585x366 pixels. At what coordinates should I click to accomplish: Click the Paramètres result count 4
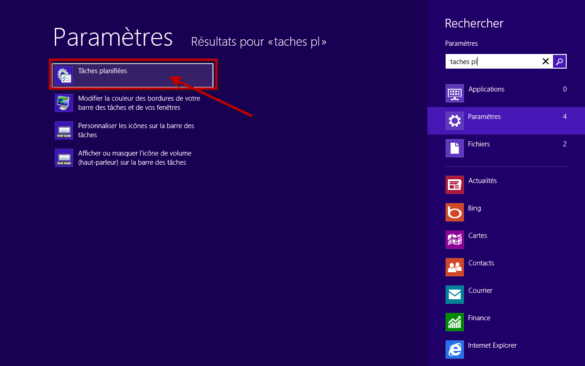point(564,117)
